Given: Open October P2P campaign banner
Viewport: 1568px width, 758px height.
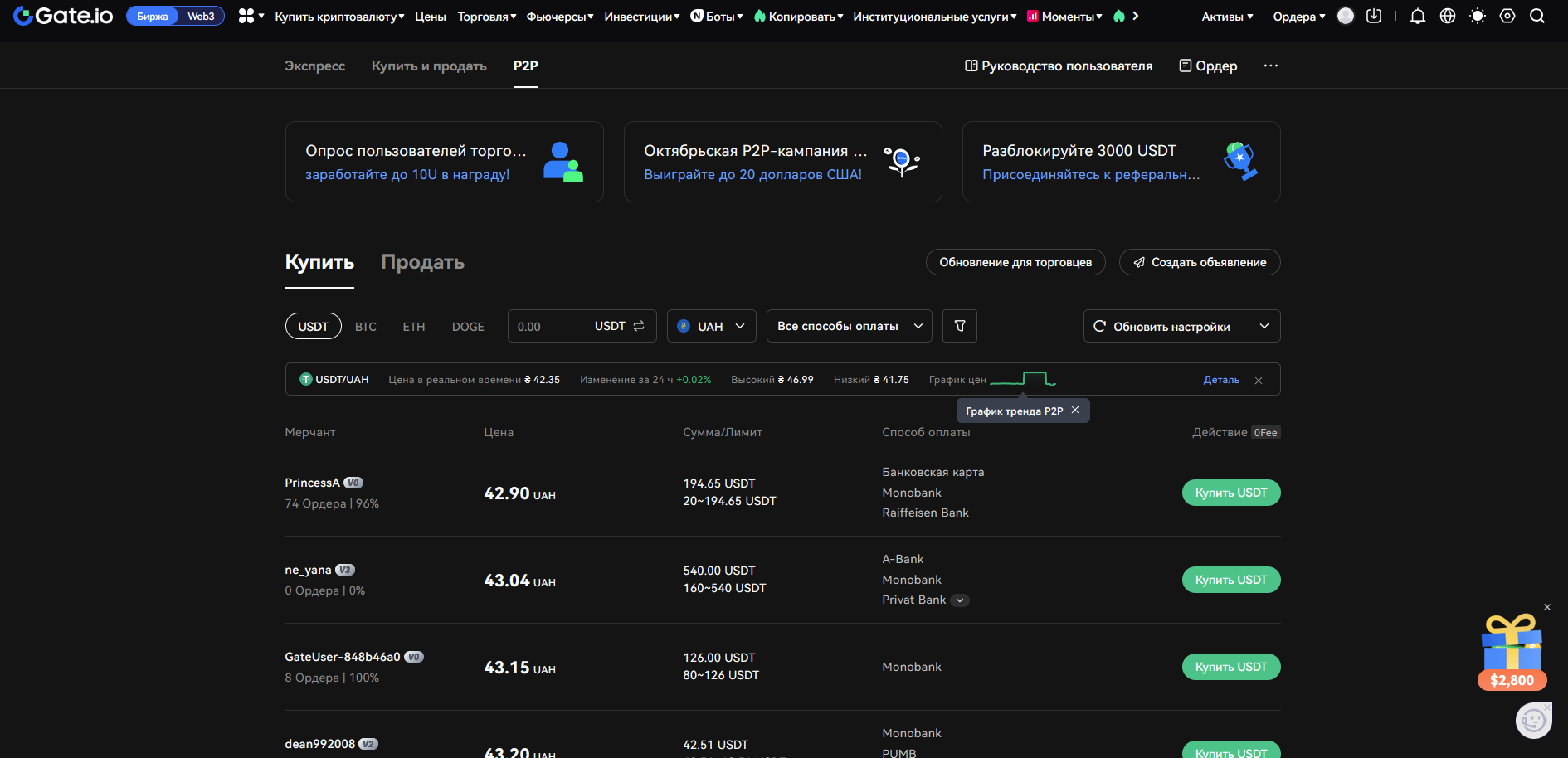Looking at the screenshot, I should click(783, 162).
